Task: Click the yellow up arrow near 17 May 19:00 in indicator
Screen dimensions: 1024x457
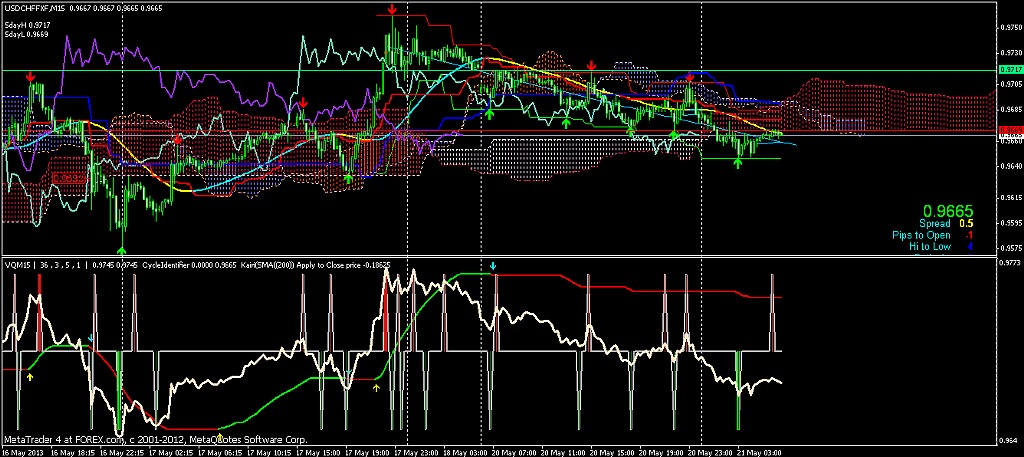Action: pos(376,388)
